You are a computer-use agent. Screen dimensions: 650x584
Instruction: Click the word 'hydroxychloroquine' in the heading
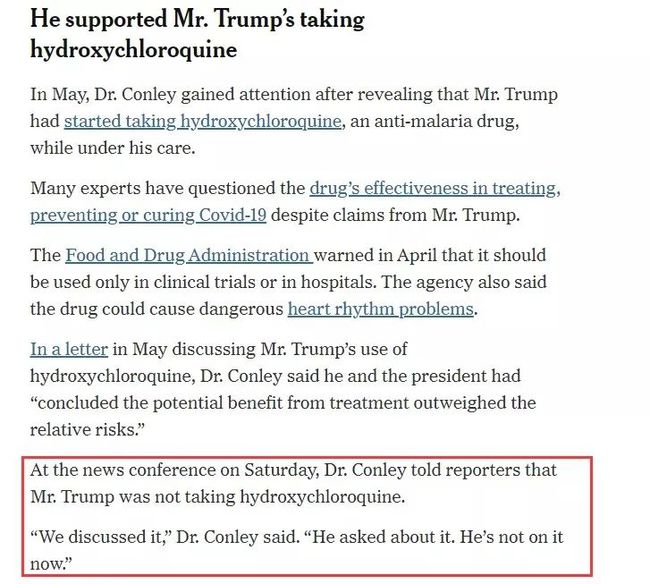[x=133, y=50]
